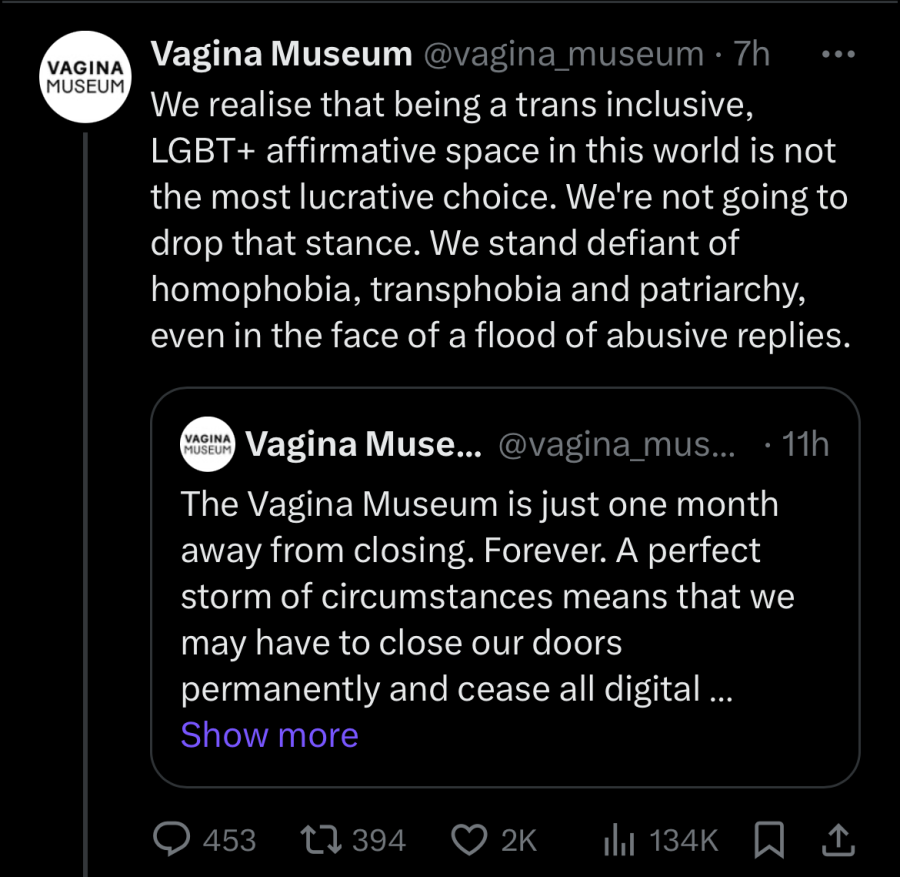Open the reply comment icon
900x877 pixels.
tap(171, 840)
